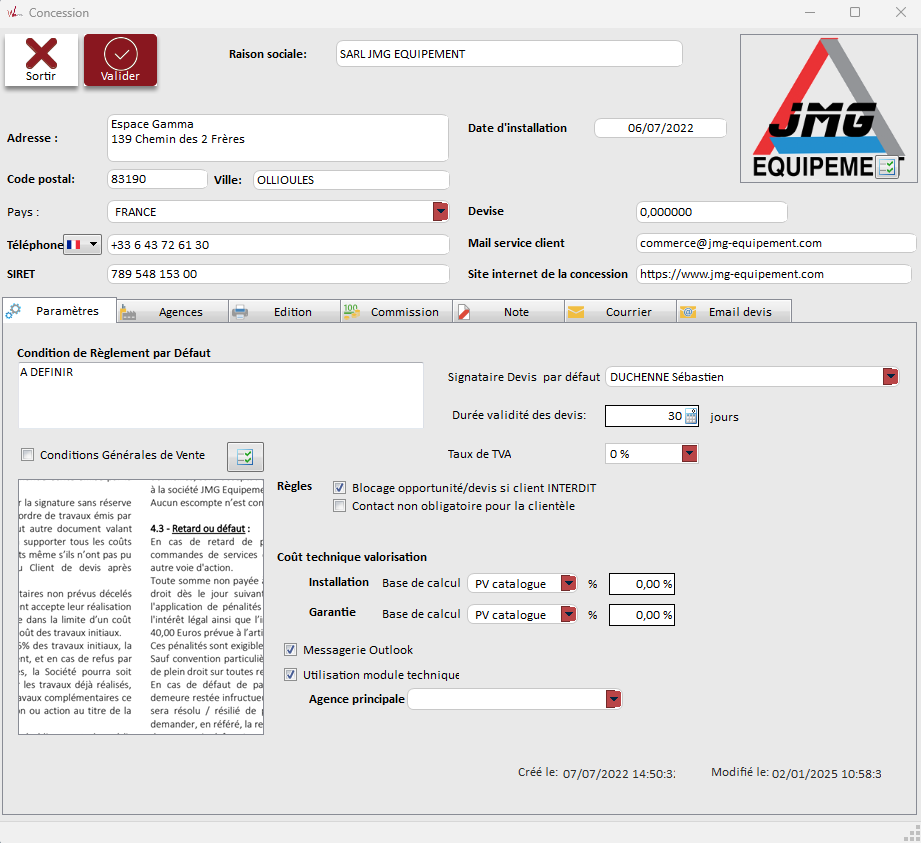Switch to the Email devis tab
This screenshot has width=921, height=843.
pos(733,312)
